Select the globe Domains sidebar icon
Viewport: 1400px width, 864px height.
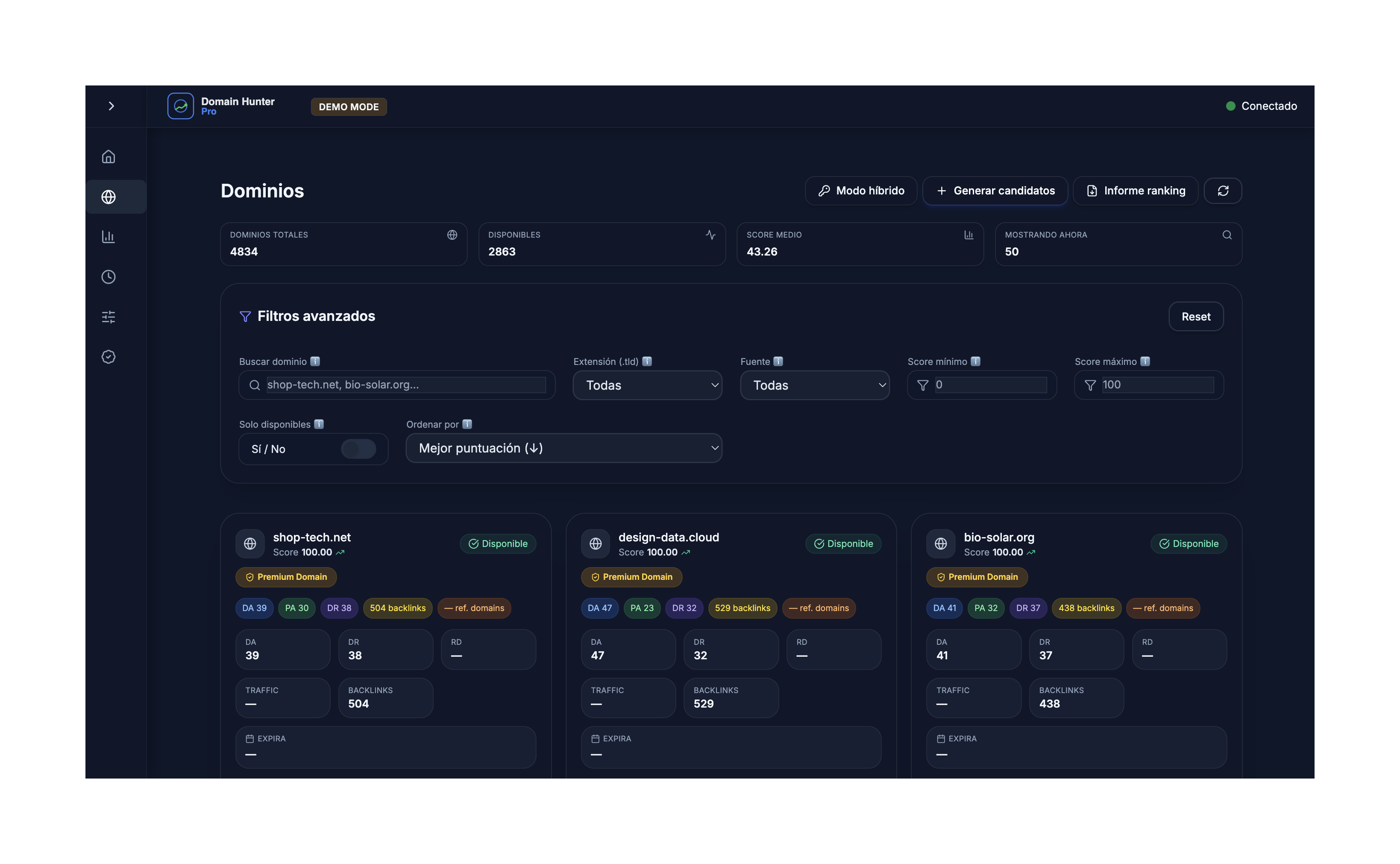[109, 197]
